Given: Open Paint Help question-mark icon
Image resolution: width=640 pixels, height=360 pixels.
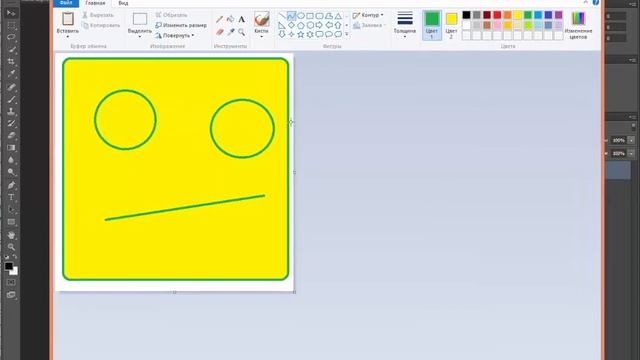Looking at the screenshot, I should [x=596, y=2].
